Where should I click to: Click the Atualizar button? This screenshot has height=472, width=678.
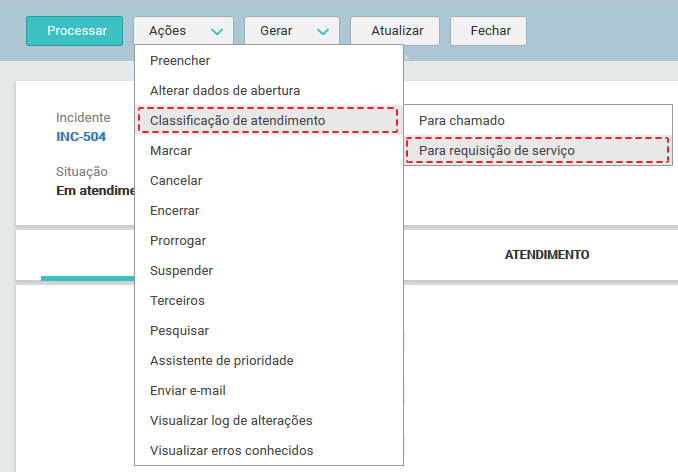395,31
